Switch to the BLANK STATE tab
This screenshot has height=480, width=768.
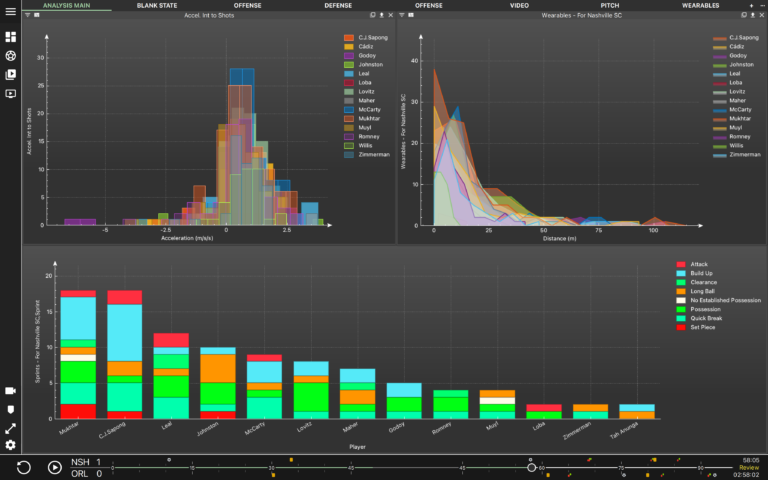157,5
